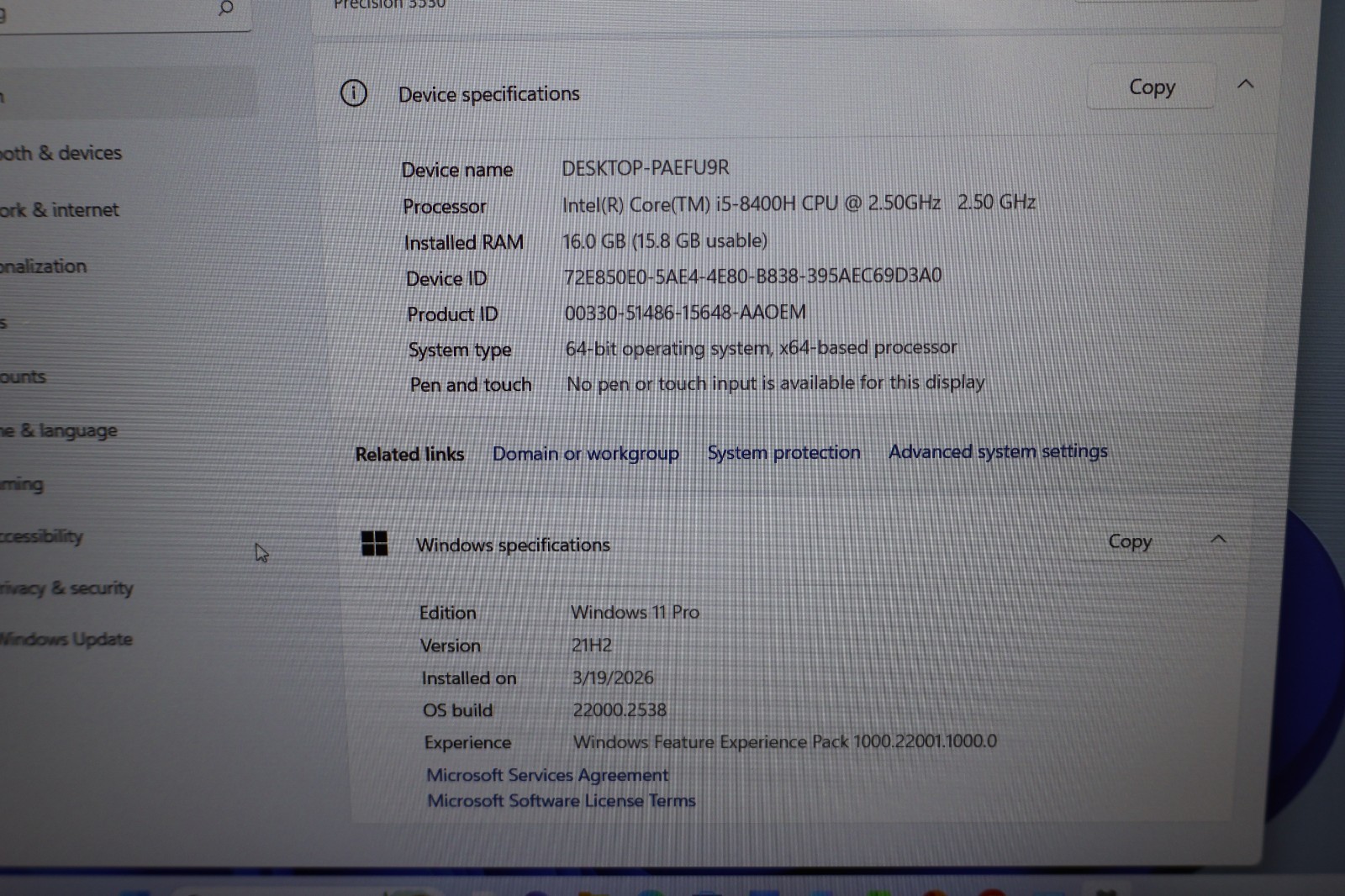This screenshot has width=1345, height=896.
Task: Select Edition value Windows 11 Pro
Action: [635, 612]
